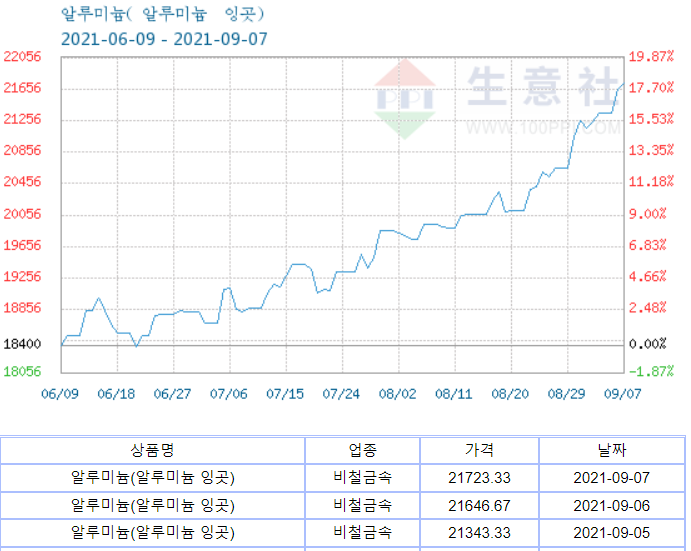The width and height of the screenshot is (691, 551).
Task: Click the percentage label 11.18%
Action: 651,182
